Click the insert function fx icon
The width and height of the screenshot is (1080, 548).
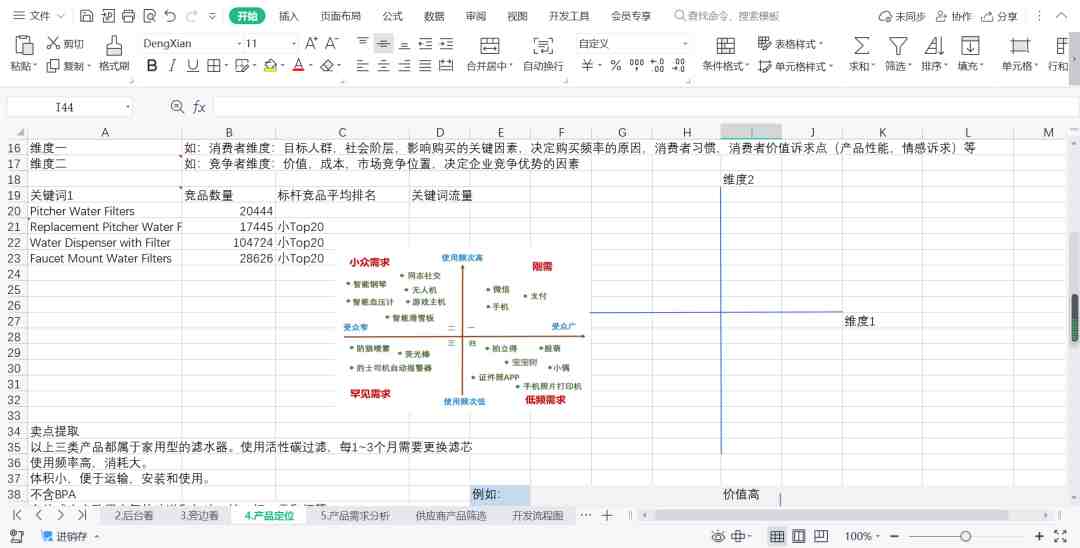(199, 107)
